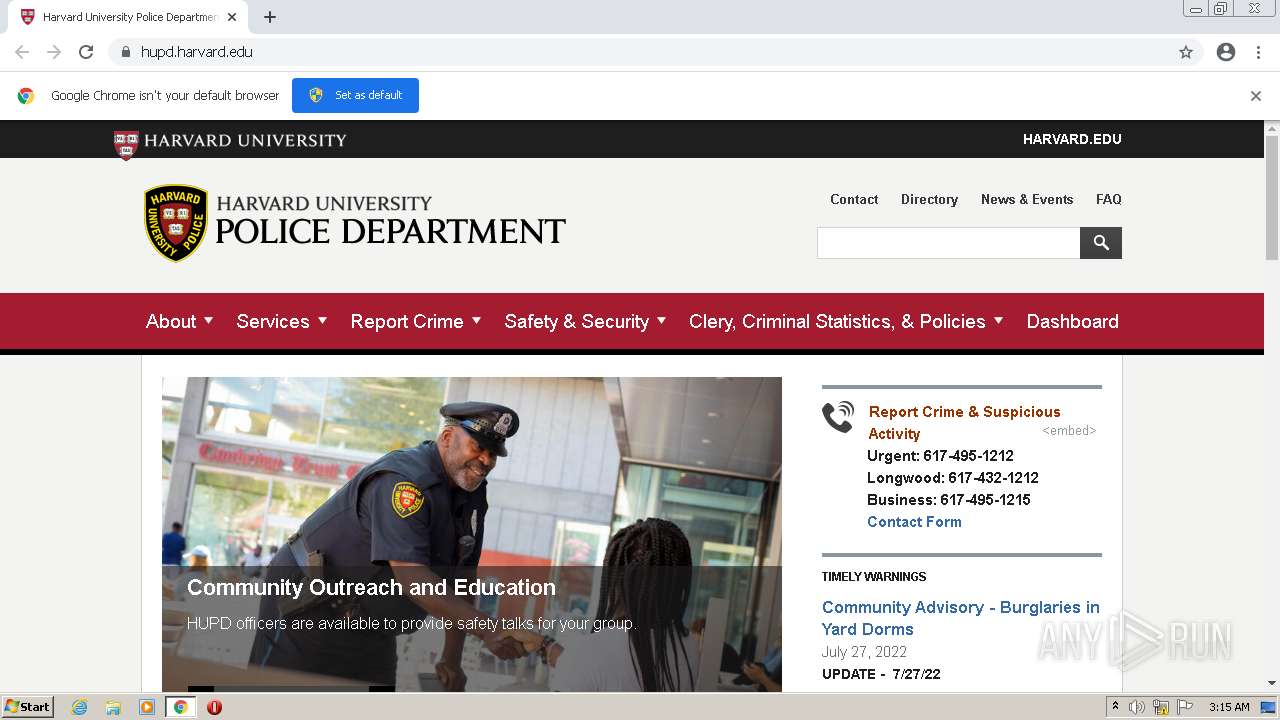The image size is (1280, 720).
Task: Click the search magnifier button
Action: (x=1101, y=243)
